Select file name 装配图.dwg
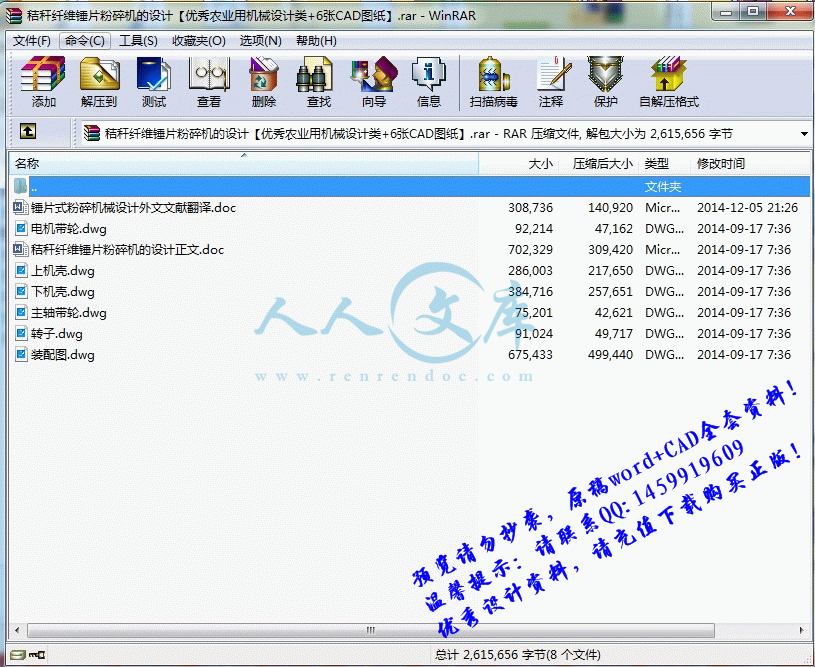815x667 pixels. pyautogui.click(x=62, y=355)
